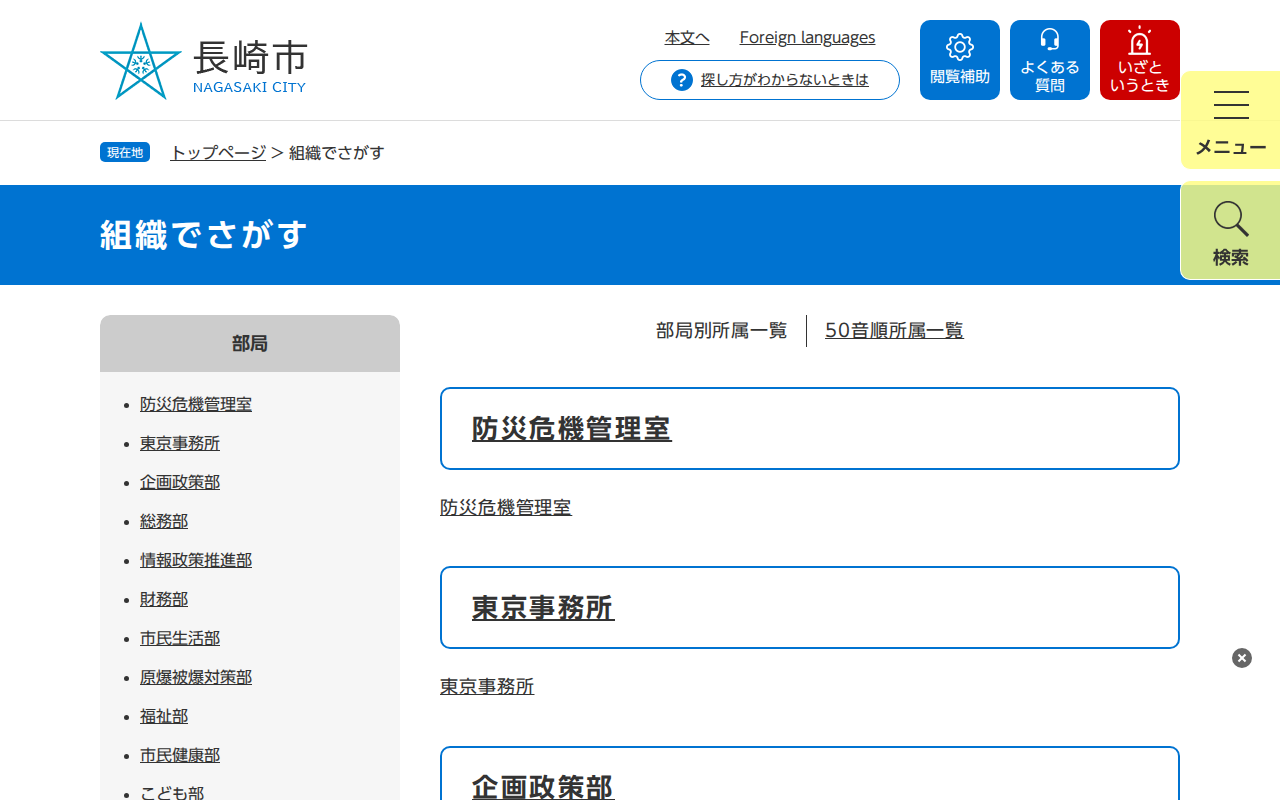1280x800 pixels.
Task: Click the question mark help icon
Action: pos(681,79)
